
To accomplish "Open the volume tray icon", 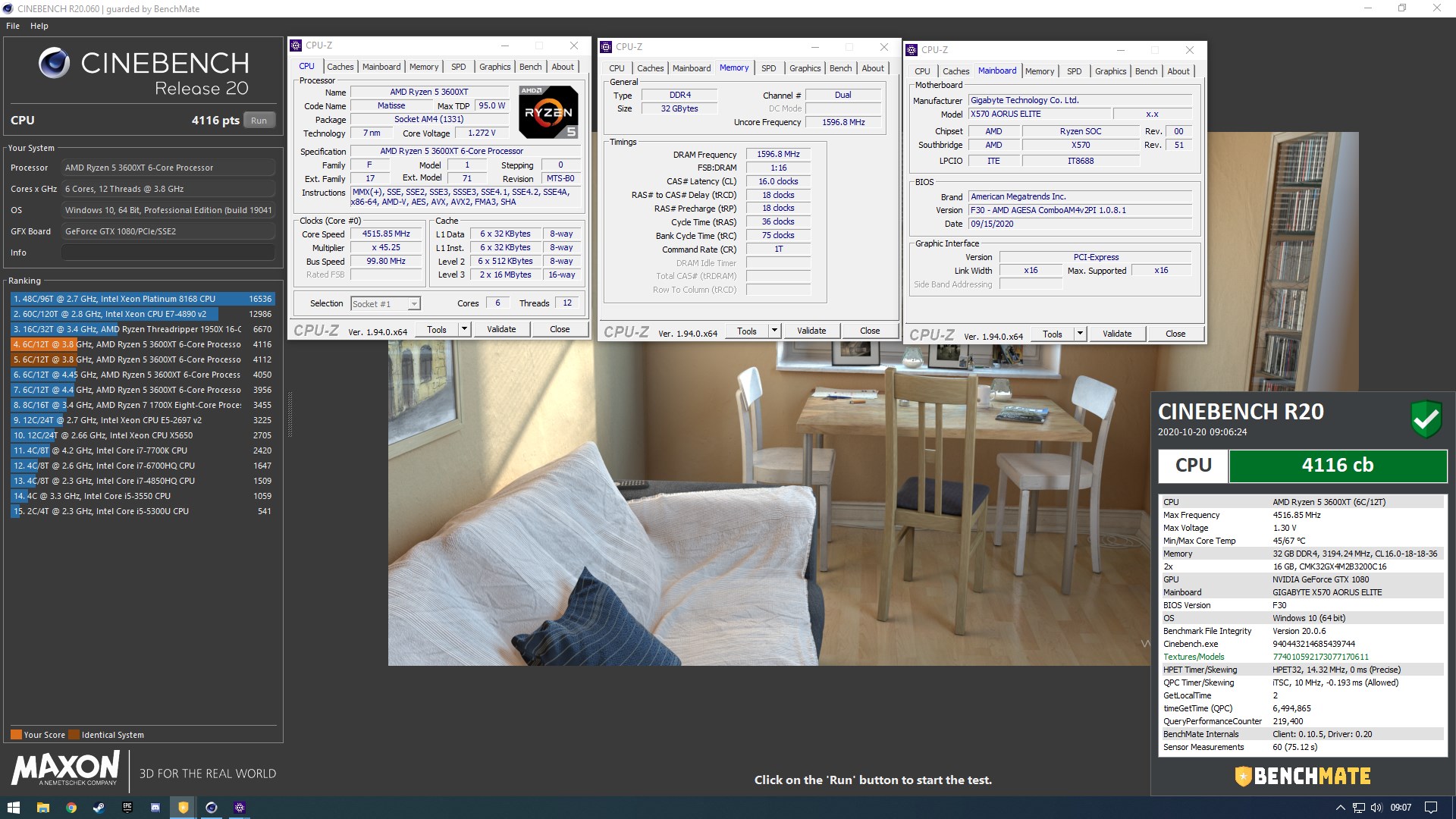I will click(1376, 808).
